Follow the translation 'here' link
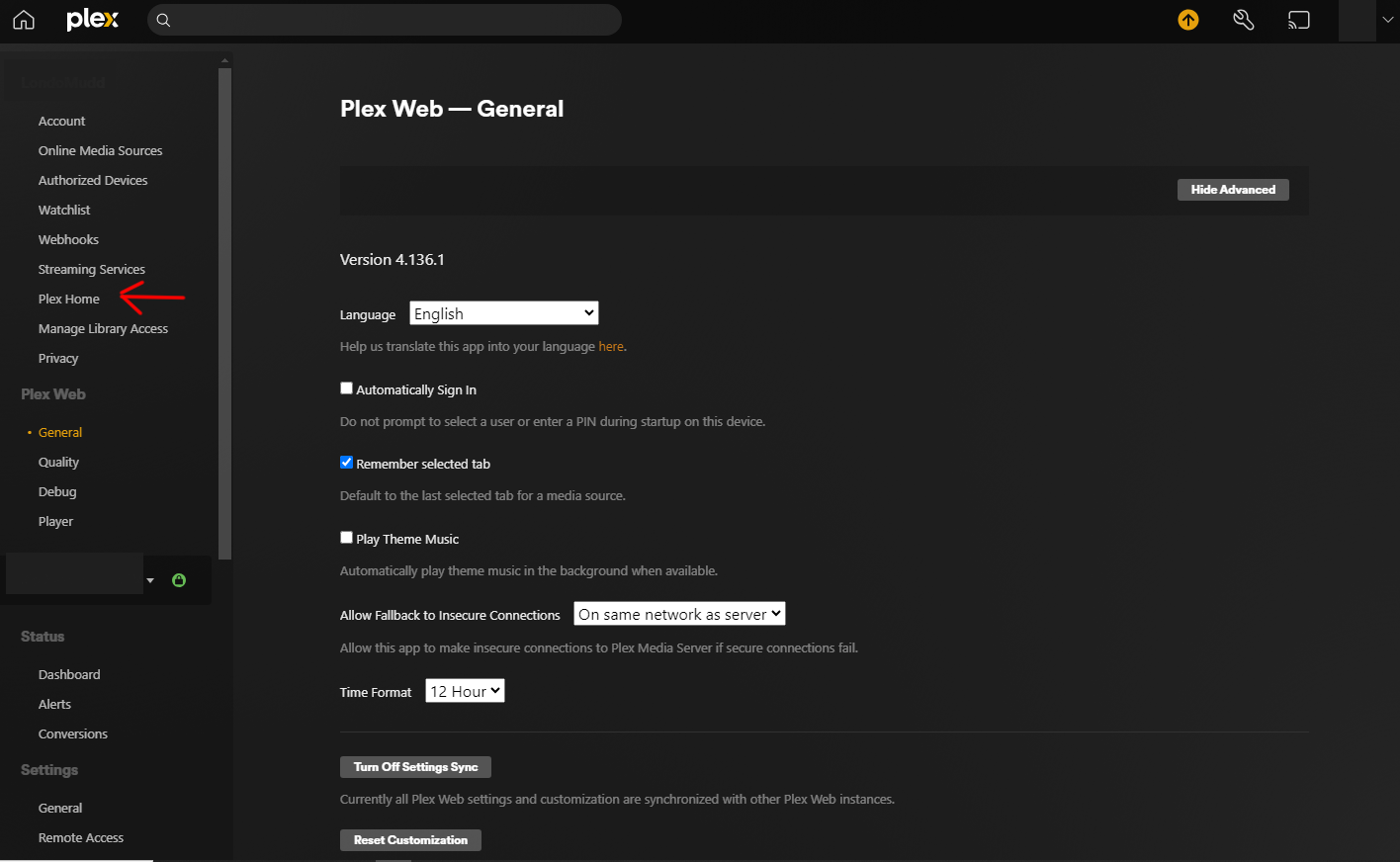 pos(611,346)
